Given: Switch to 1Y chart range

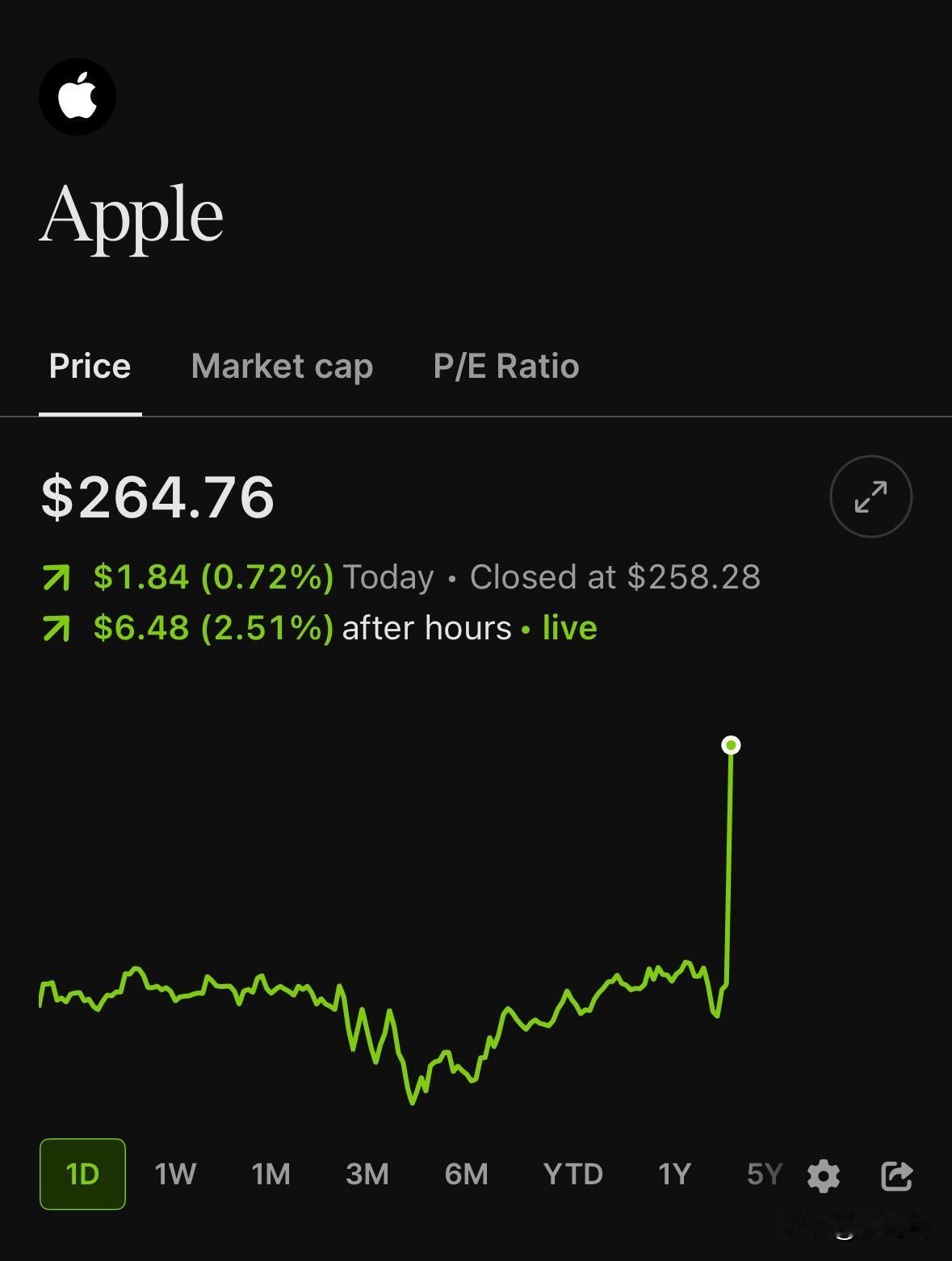Looking at the screenshot, I should point(674,1174).
